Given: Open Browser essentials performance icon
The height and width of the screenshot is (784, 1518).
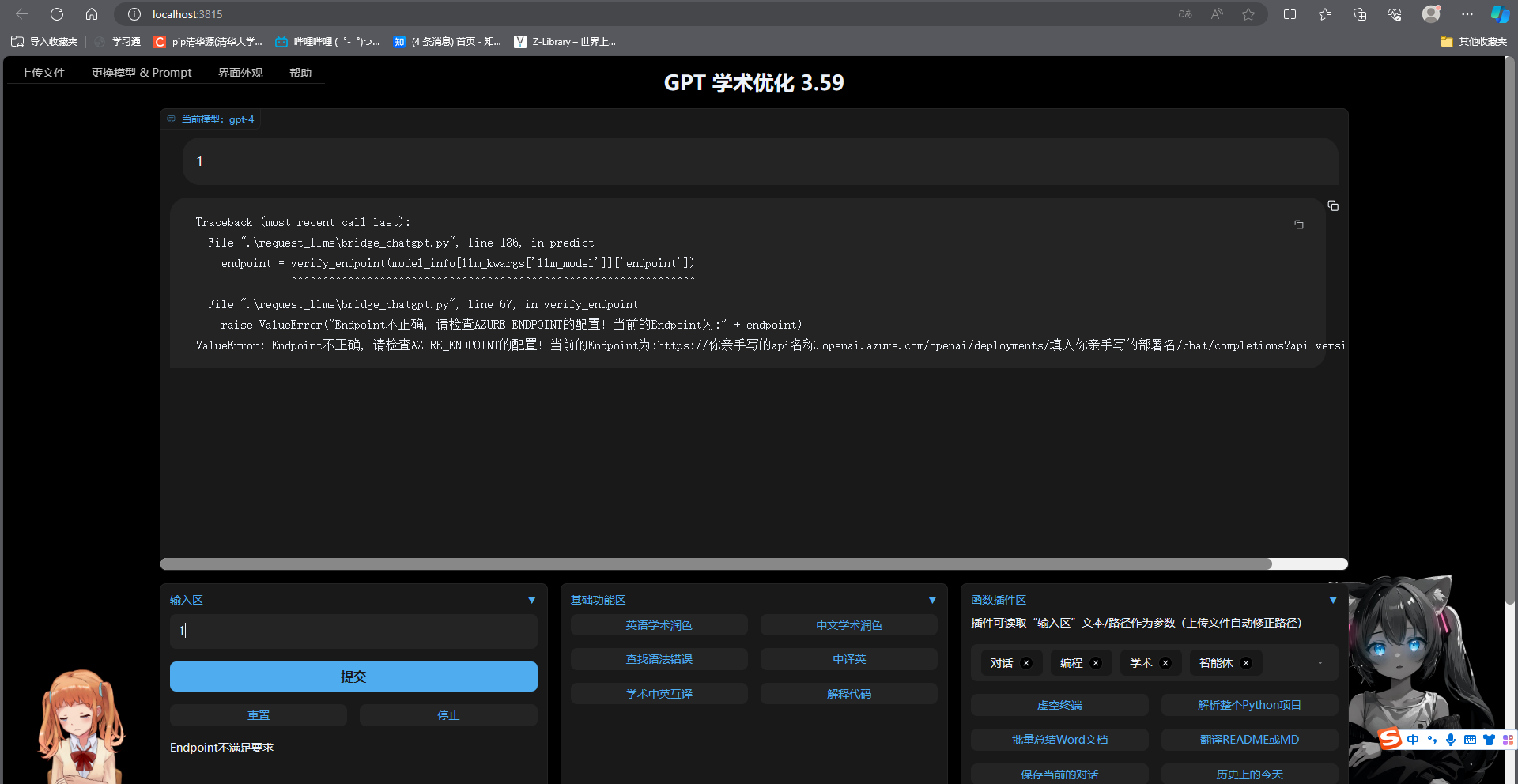Looking at the screenshot, I should 1394,14.
